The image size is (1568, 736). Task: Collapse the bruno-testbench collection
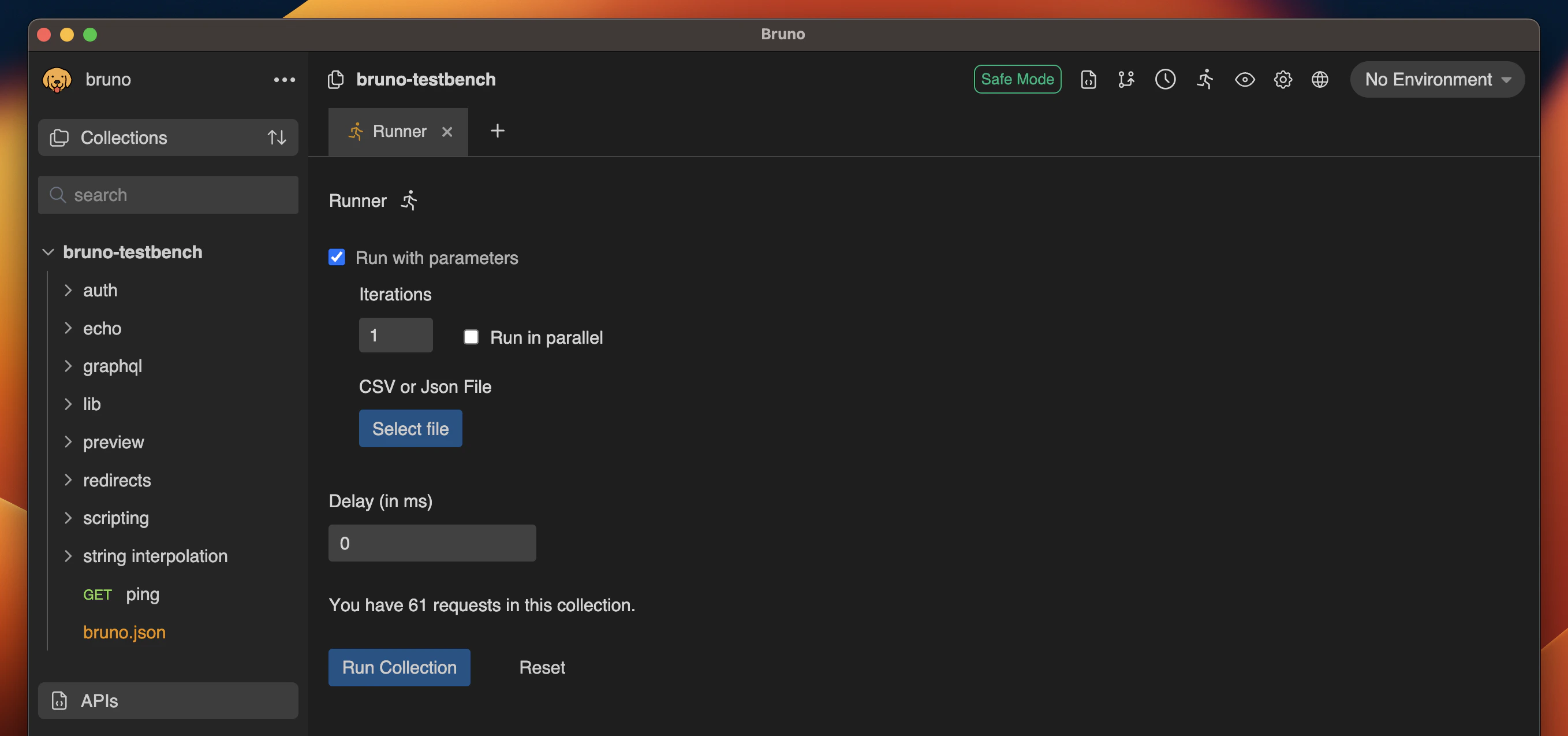pos(48,252)
